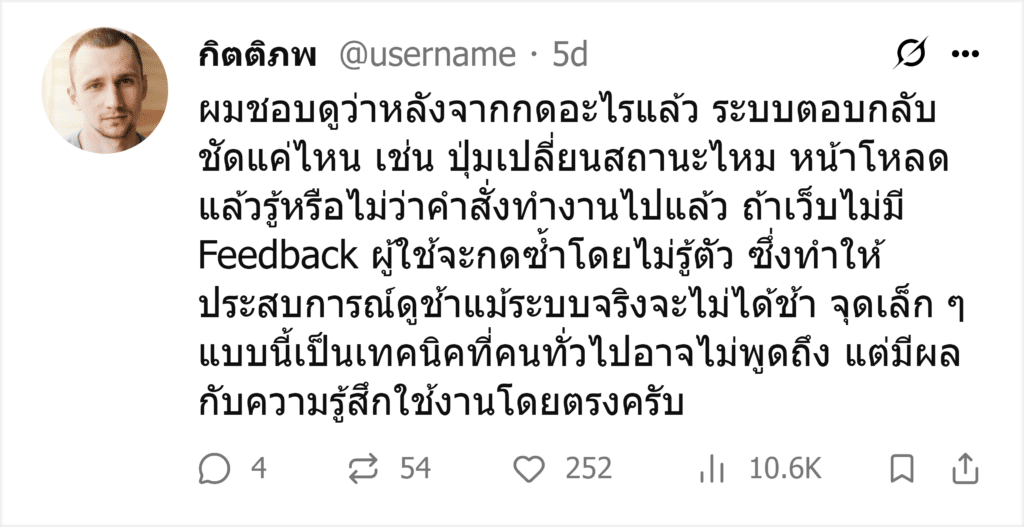Open the three-dot more options menu
Screen dimensions: 1024x527
[965, 54]
